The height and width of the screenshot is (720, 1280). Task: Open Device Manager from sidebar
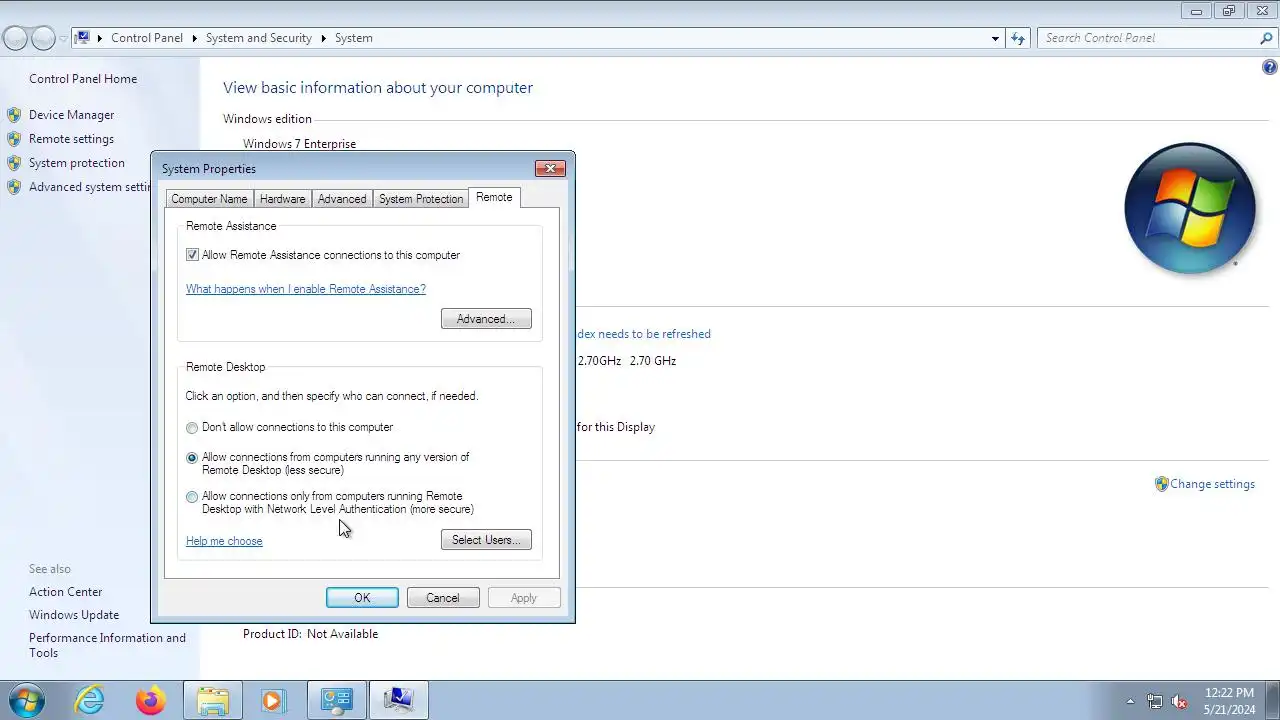[71, 115]
